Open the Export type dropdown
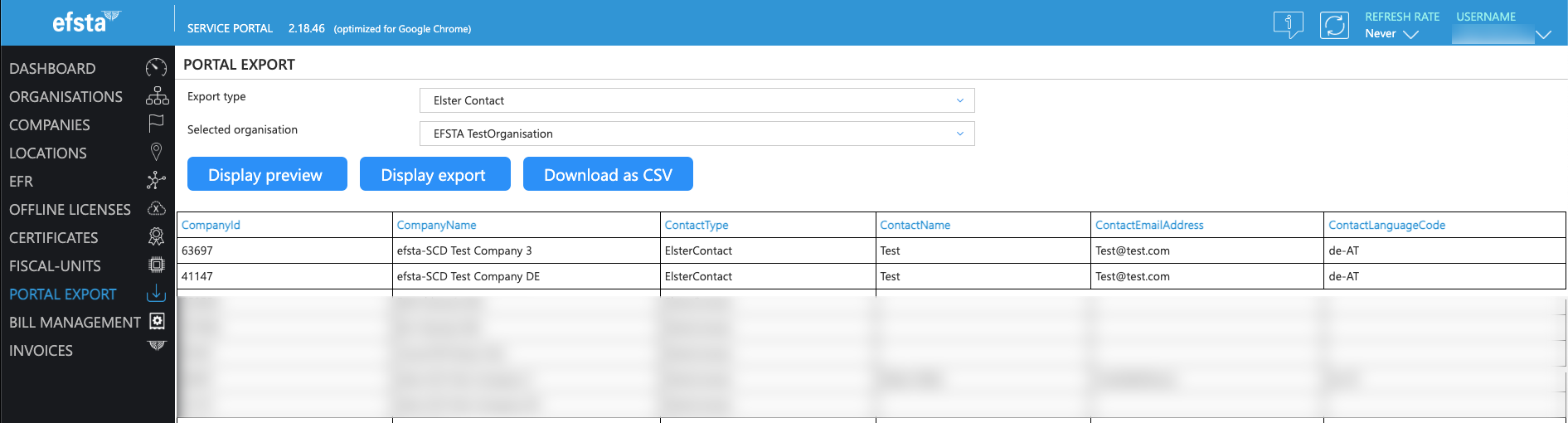Image resolution: width=1568 pixels, height=423 pixels. click(x=697, y=100)
